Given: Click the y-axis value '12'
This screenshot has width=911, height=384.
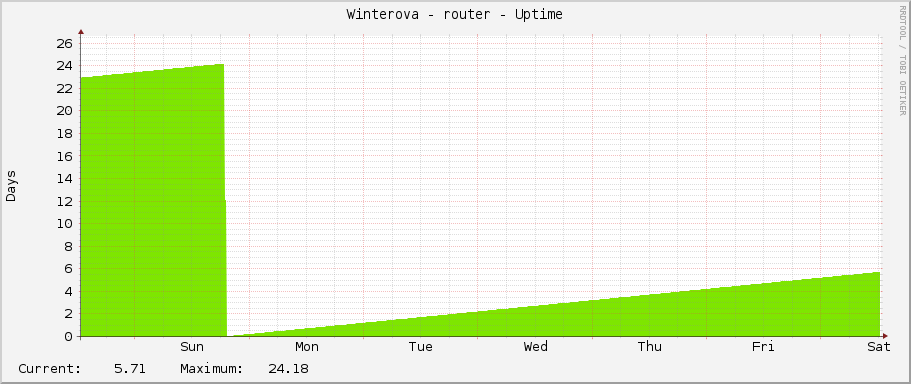Looking at the screenshot, I should click(x=65, y=202).
